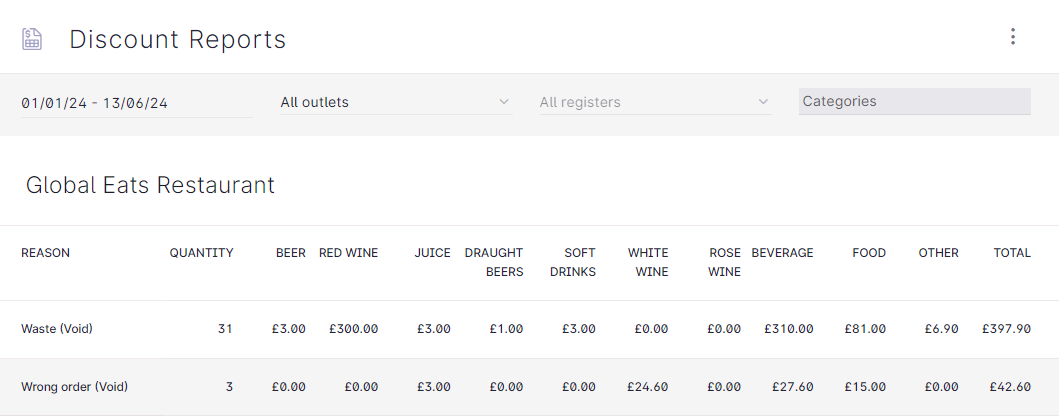Select the Wrong order (Void) row
Viewport: 1059px width, 417px height.
530,387
